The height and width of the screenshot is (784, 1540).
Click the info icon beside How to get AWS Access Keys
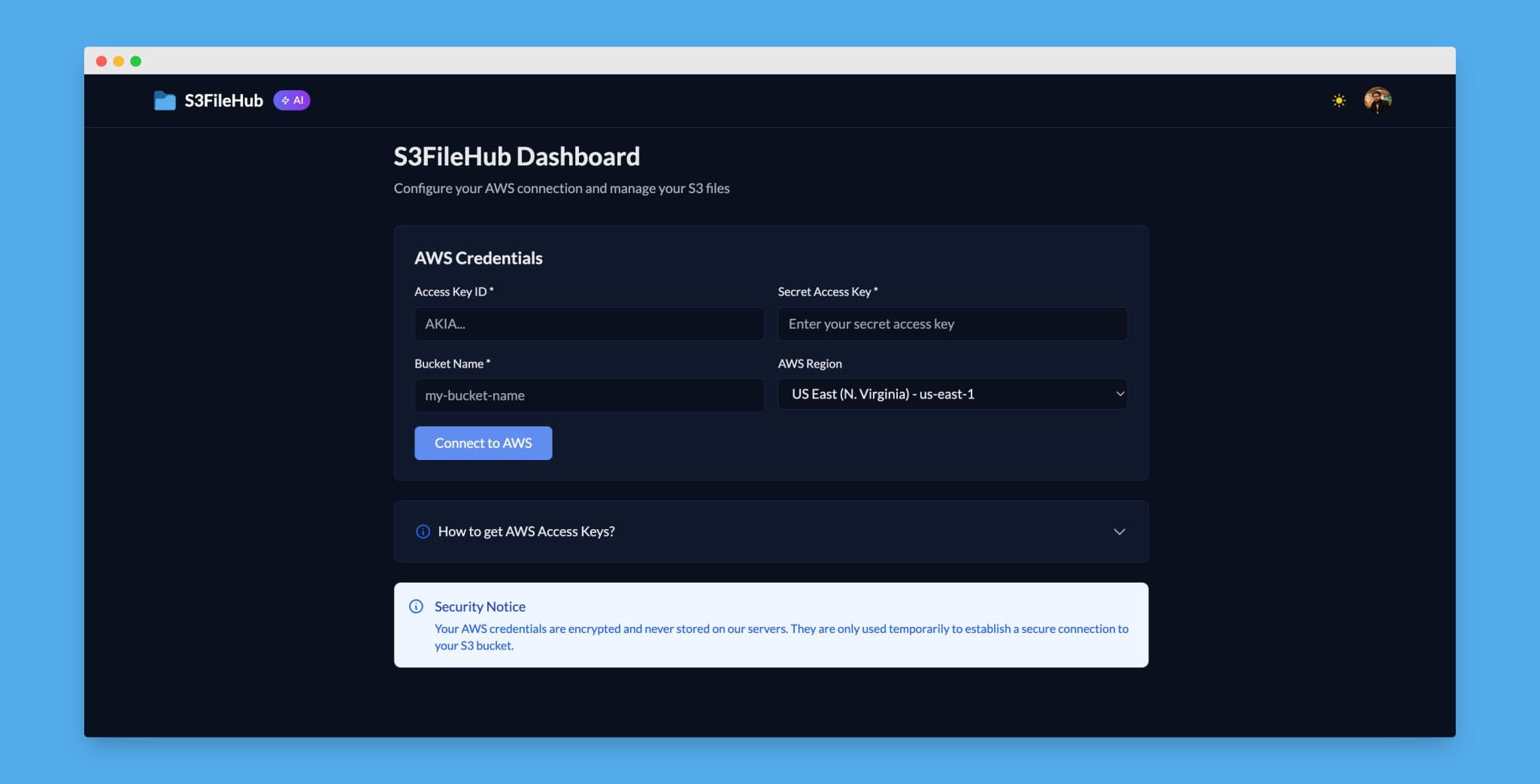[423, 531]
